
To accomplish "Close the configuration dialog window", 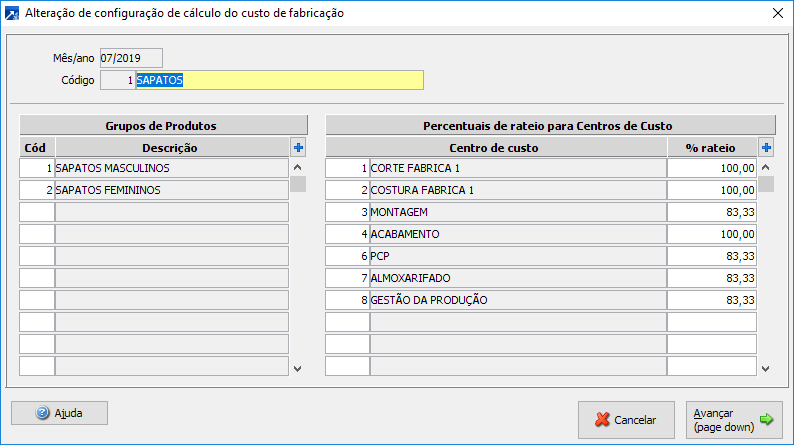I will (x=778, y=13).
